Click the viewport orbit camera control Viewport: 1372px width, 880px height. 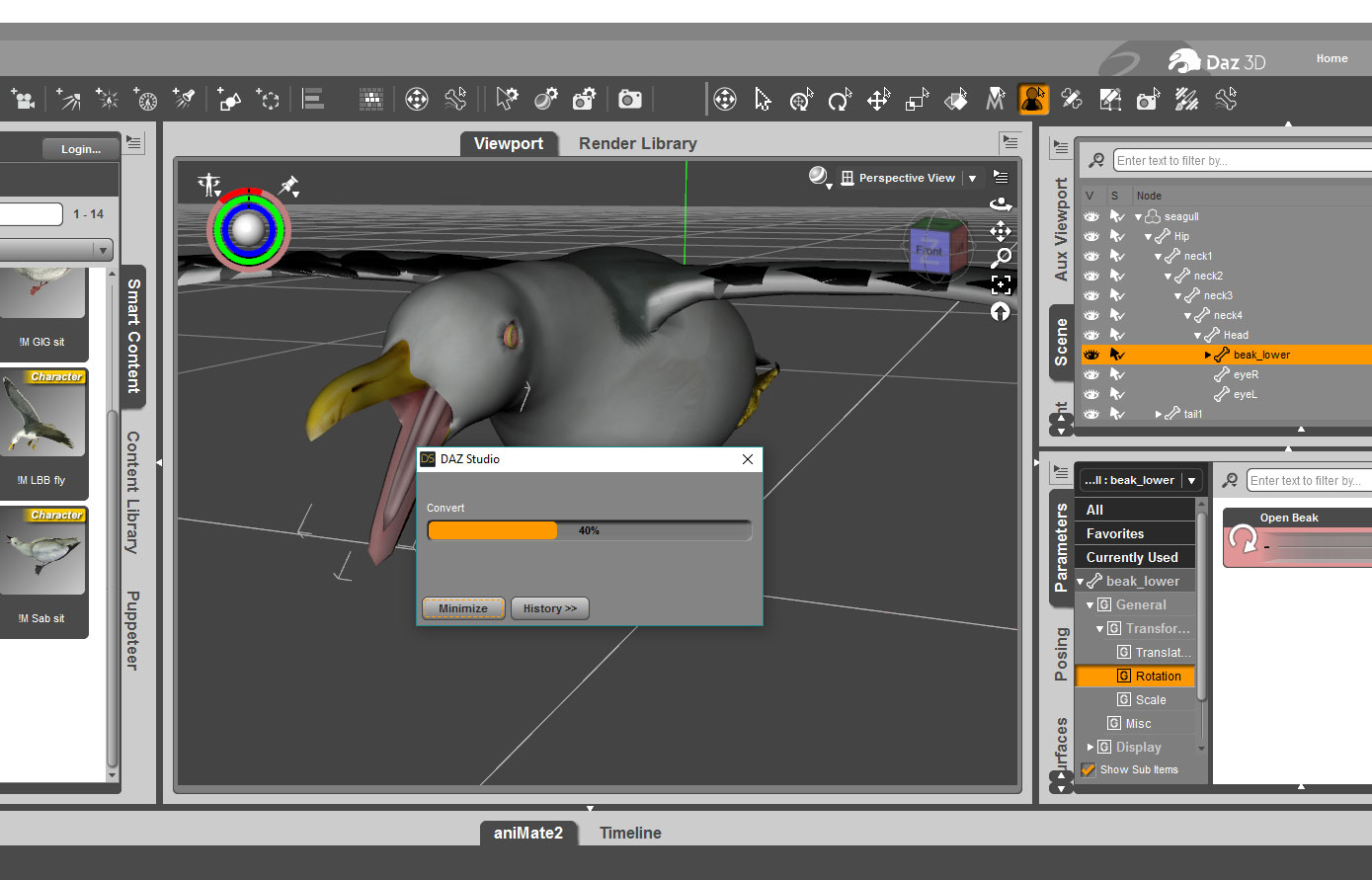click(1001, 203)
